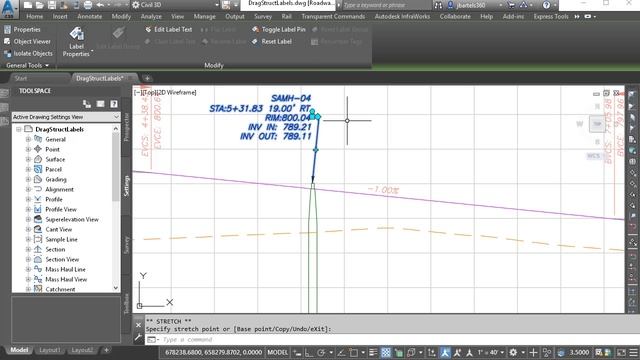Open the Transparent Commands ribbon tab
Image resolution: width=640 pixels, height=360 pixels.
tap(333, 17)
